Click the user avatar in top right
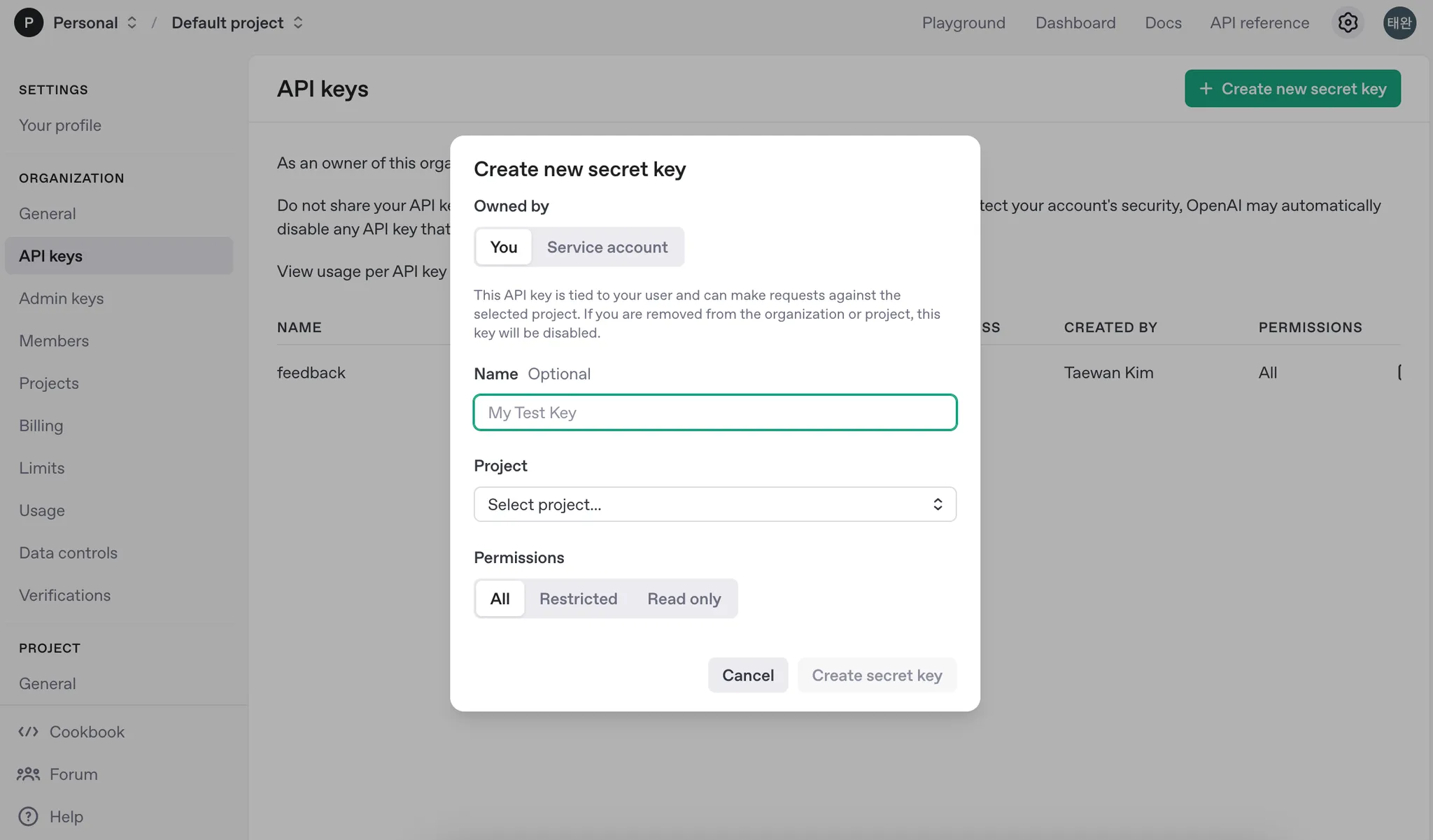 click(x=1399, y=22)
